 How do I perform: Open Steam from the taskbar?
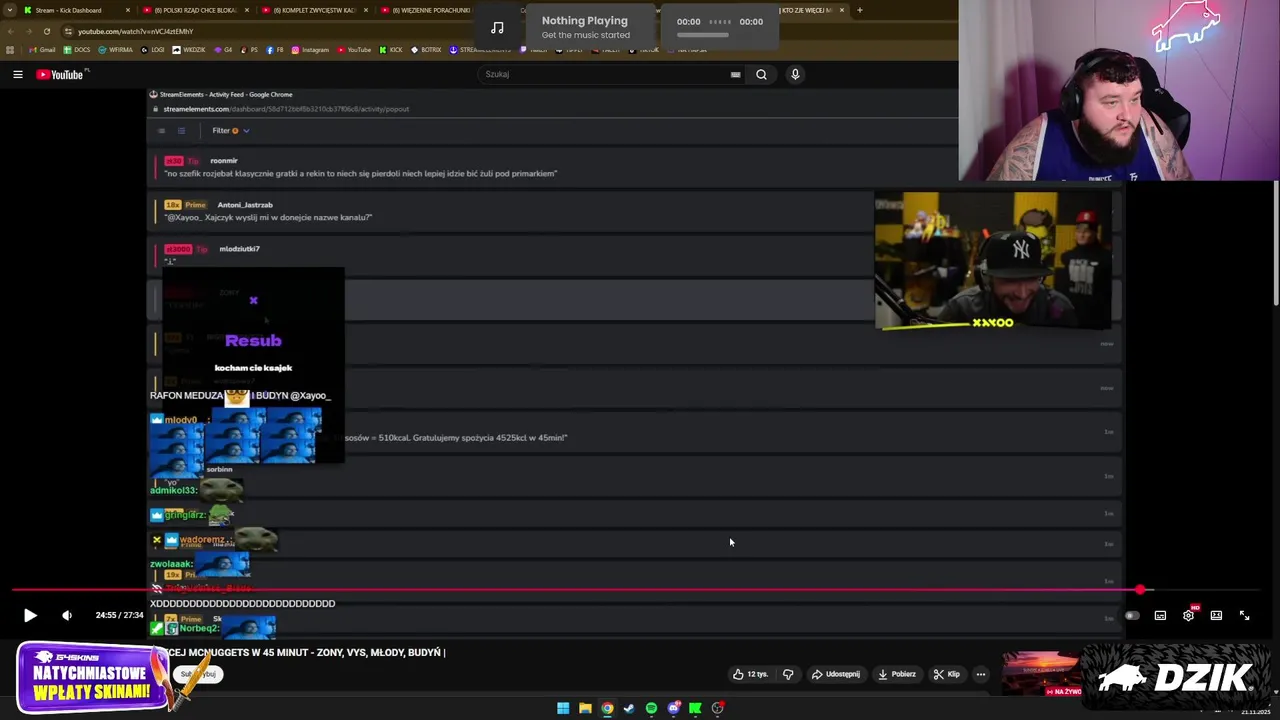coord(629,708)
